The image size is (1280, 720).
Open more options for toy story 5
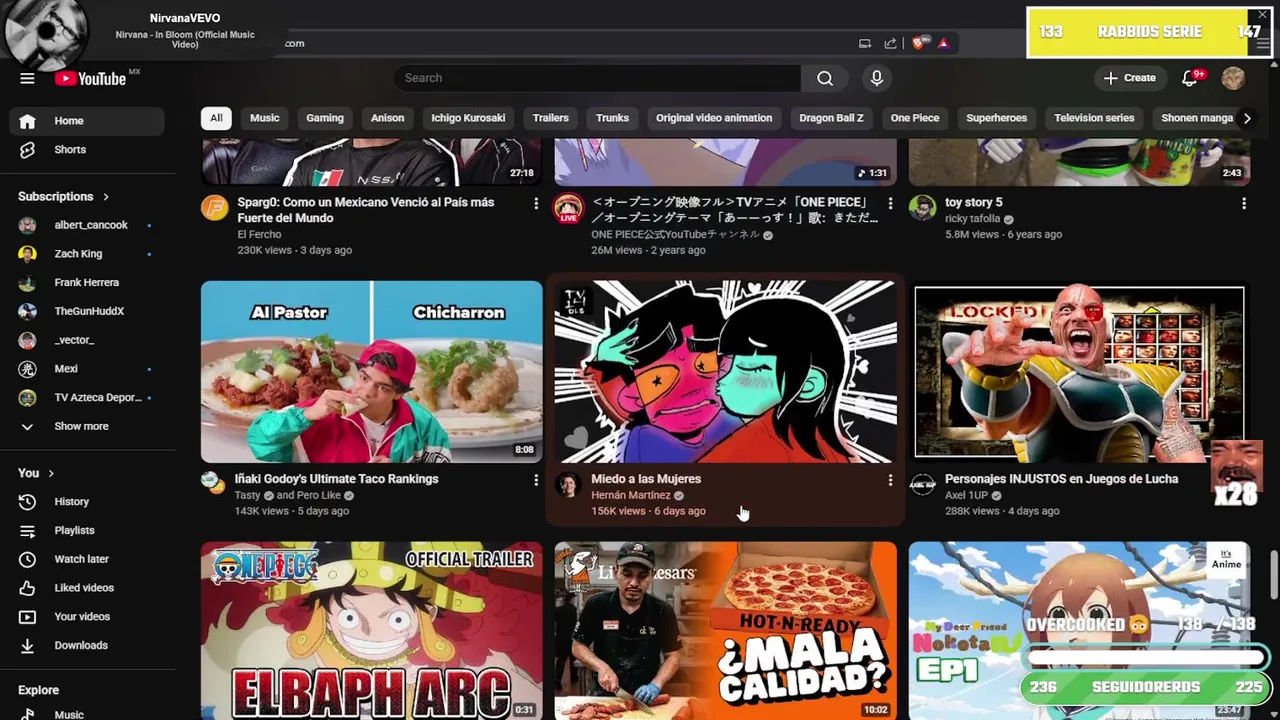coord(1244,204)
